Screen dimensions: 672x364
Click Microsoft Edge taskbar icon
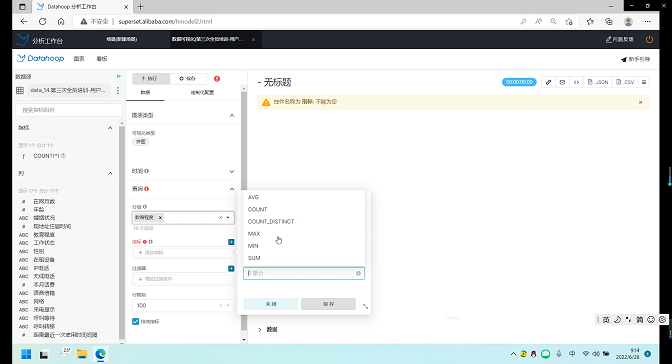point(100,354)
